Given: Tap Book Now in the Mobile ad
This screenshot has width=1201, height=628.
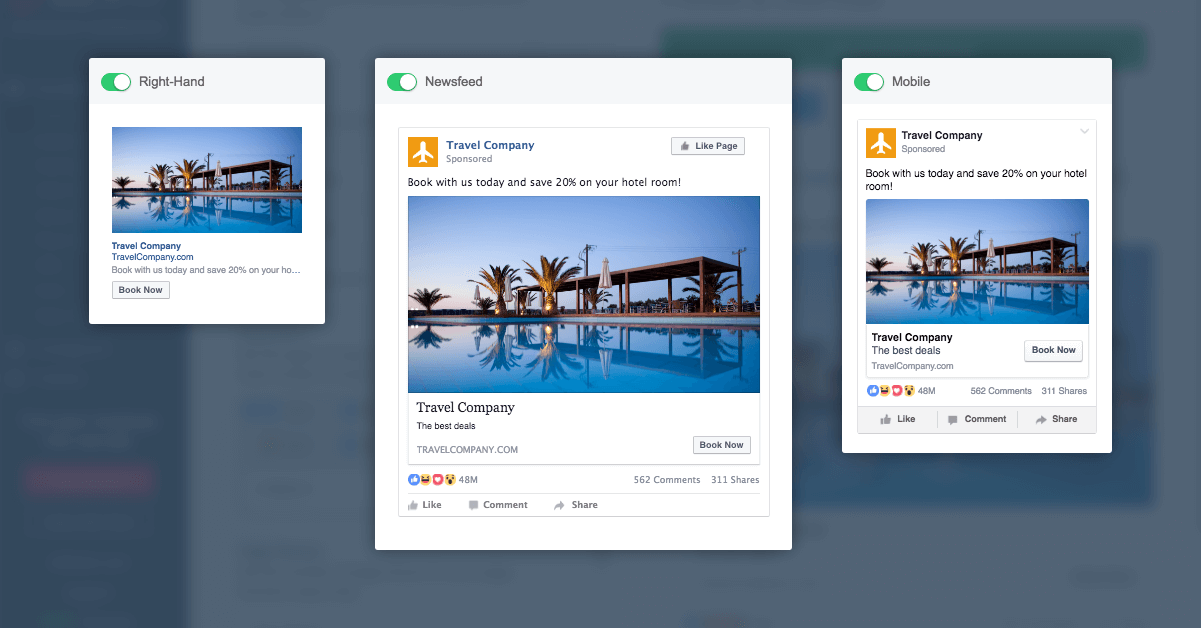Looking at the screenshot, I should pyautogui.click(x=1053, y=350).
